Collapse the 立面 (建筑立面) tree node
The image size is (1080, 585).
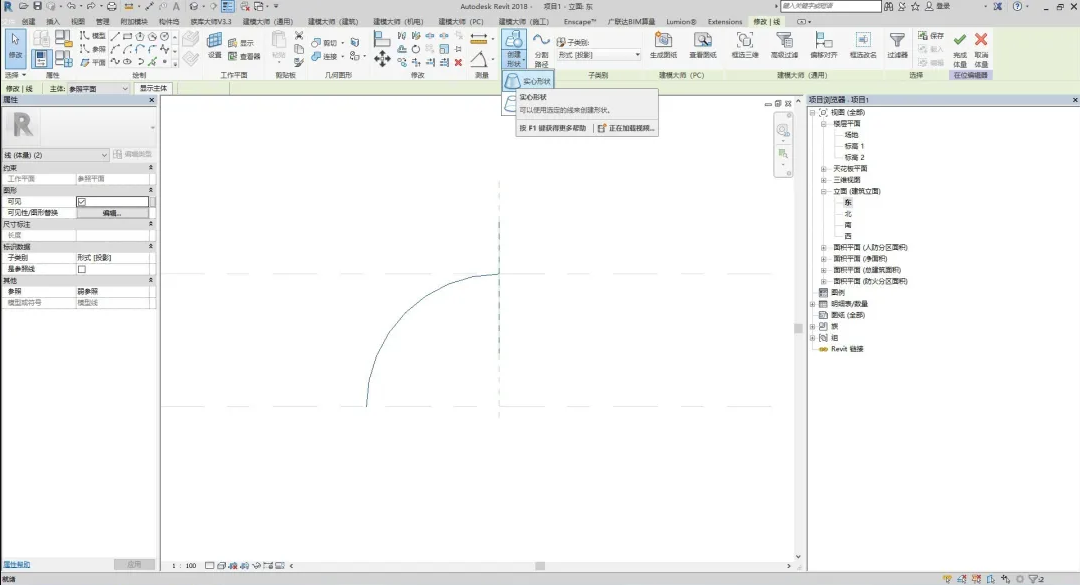(824, 191)
